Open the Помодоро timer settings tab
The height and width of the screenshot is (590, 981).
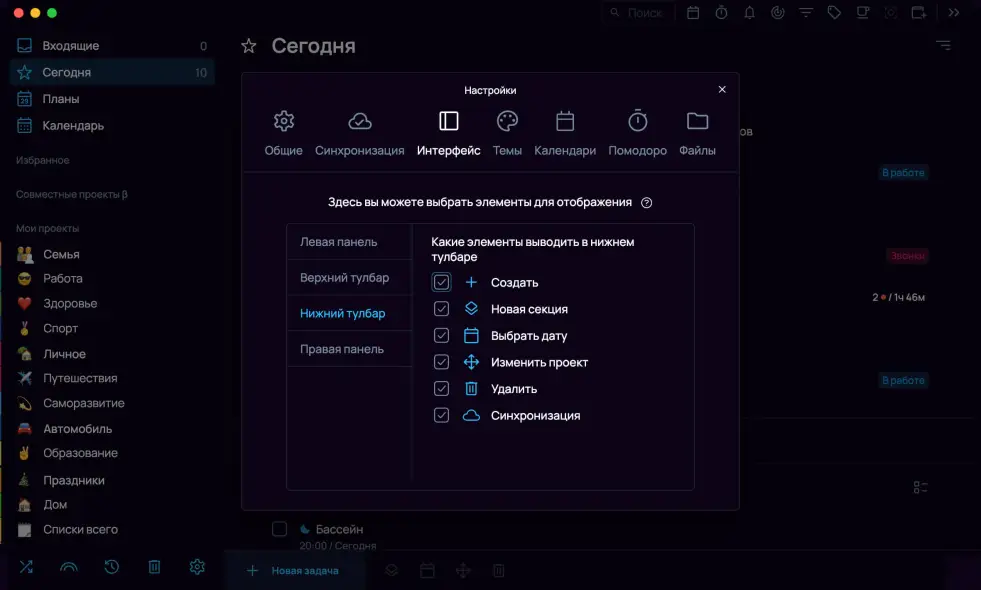[x=637, y=134]
